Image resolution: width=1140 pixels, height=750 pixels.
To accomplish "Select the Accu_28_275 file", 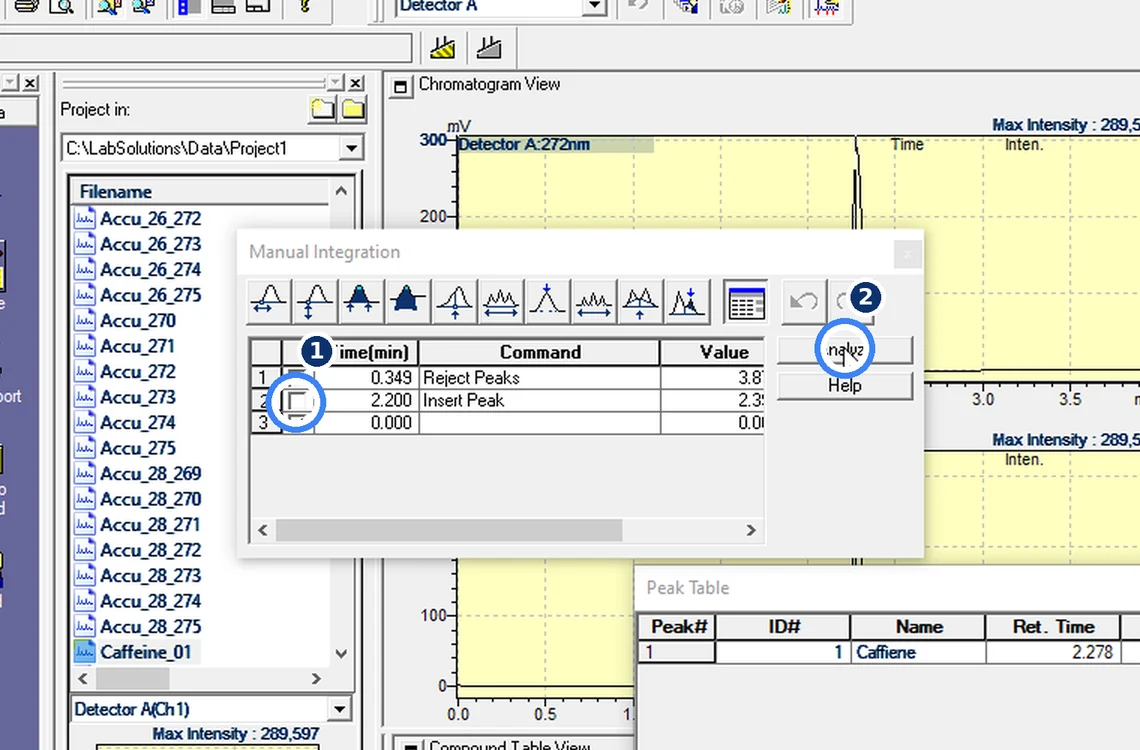I will pos(150,626).
